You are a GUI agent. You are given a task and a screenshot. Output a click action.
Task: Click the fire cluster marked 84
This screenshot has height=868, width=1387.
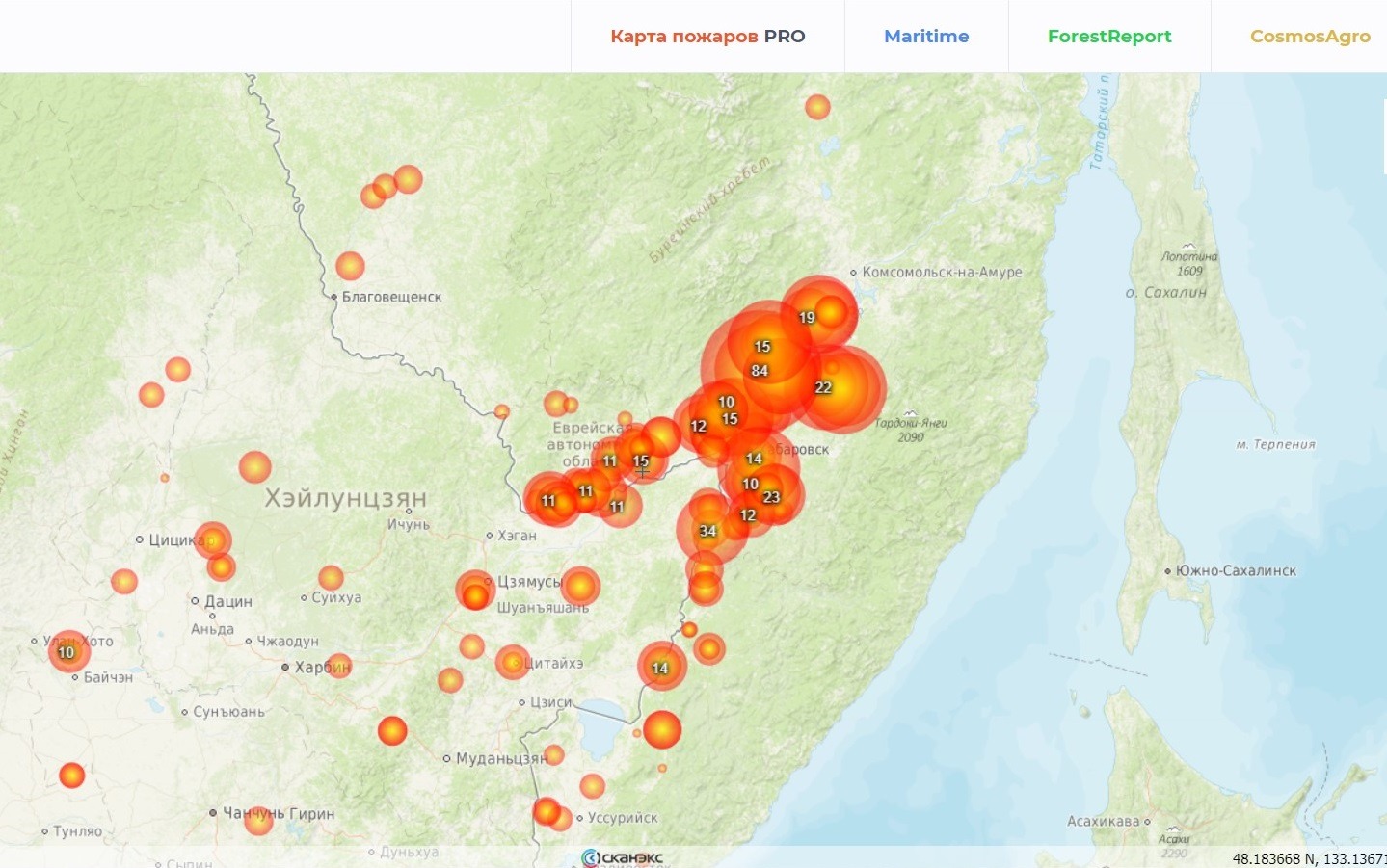(760, 371)
